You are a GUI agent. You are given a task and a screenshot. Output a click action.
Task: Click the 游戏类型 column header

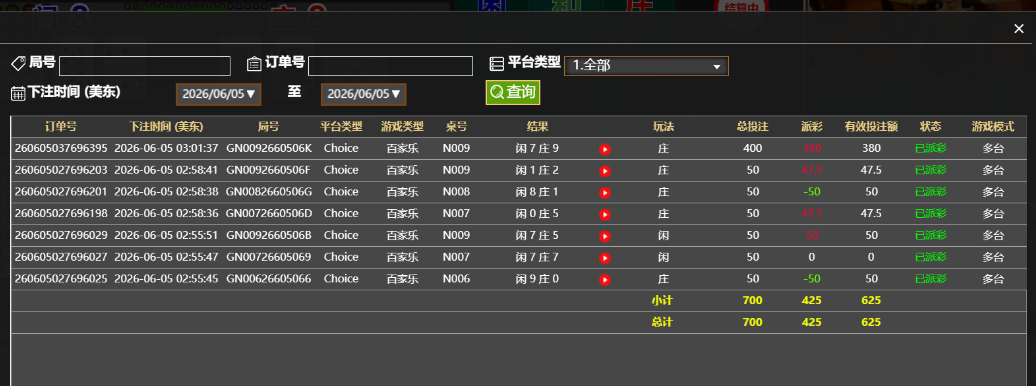coord(402,126)
